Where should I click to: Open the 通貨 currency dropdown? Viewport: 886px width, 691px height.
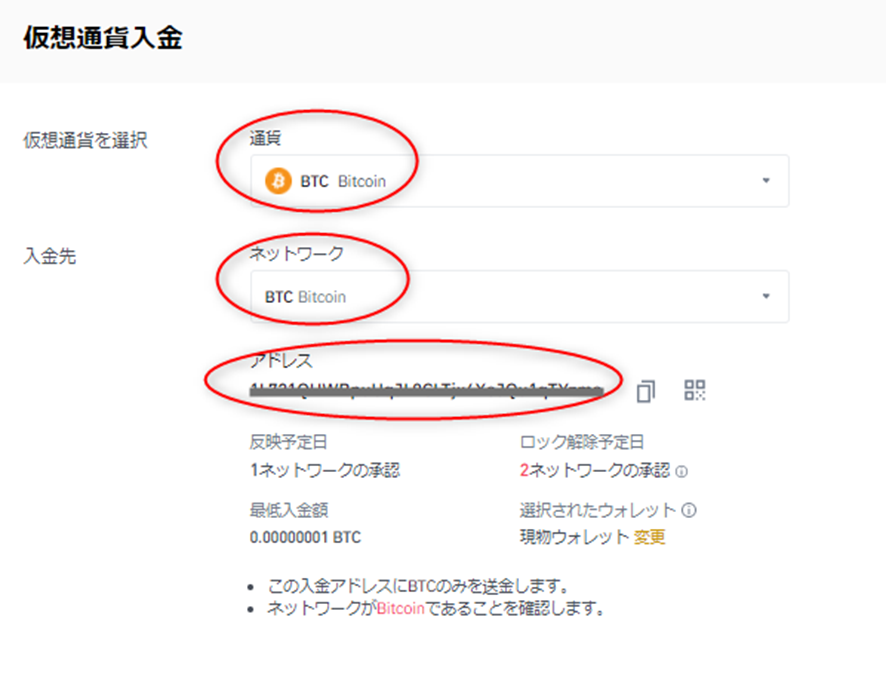pos(518,182)
